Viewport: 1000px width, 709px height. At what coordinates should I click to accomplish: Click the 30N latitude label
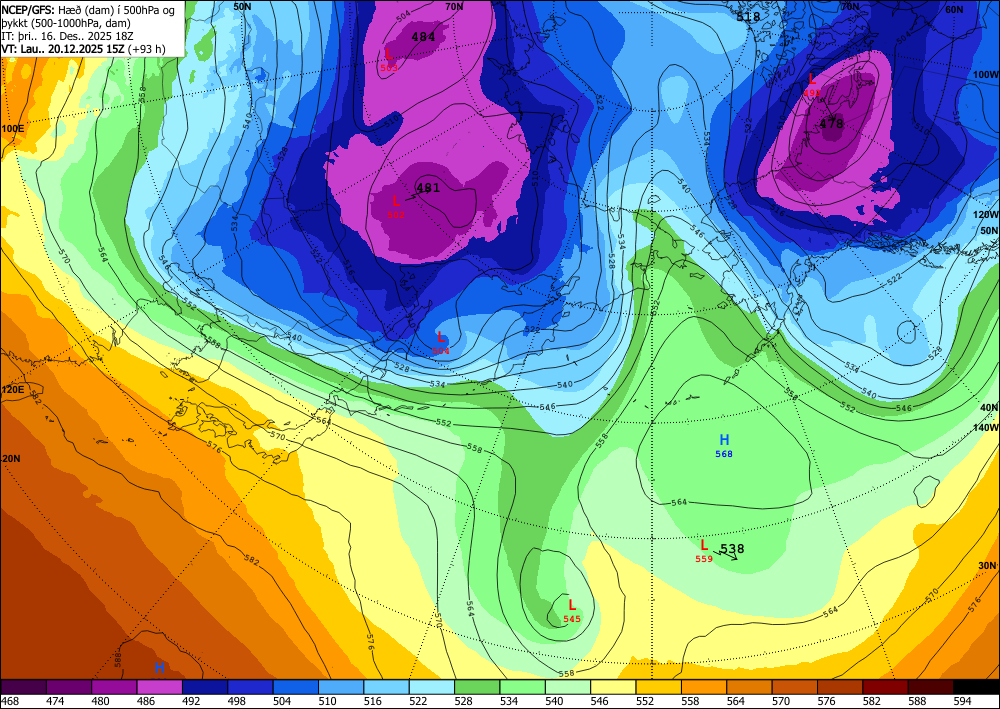point(987,566)
